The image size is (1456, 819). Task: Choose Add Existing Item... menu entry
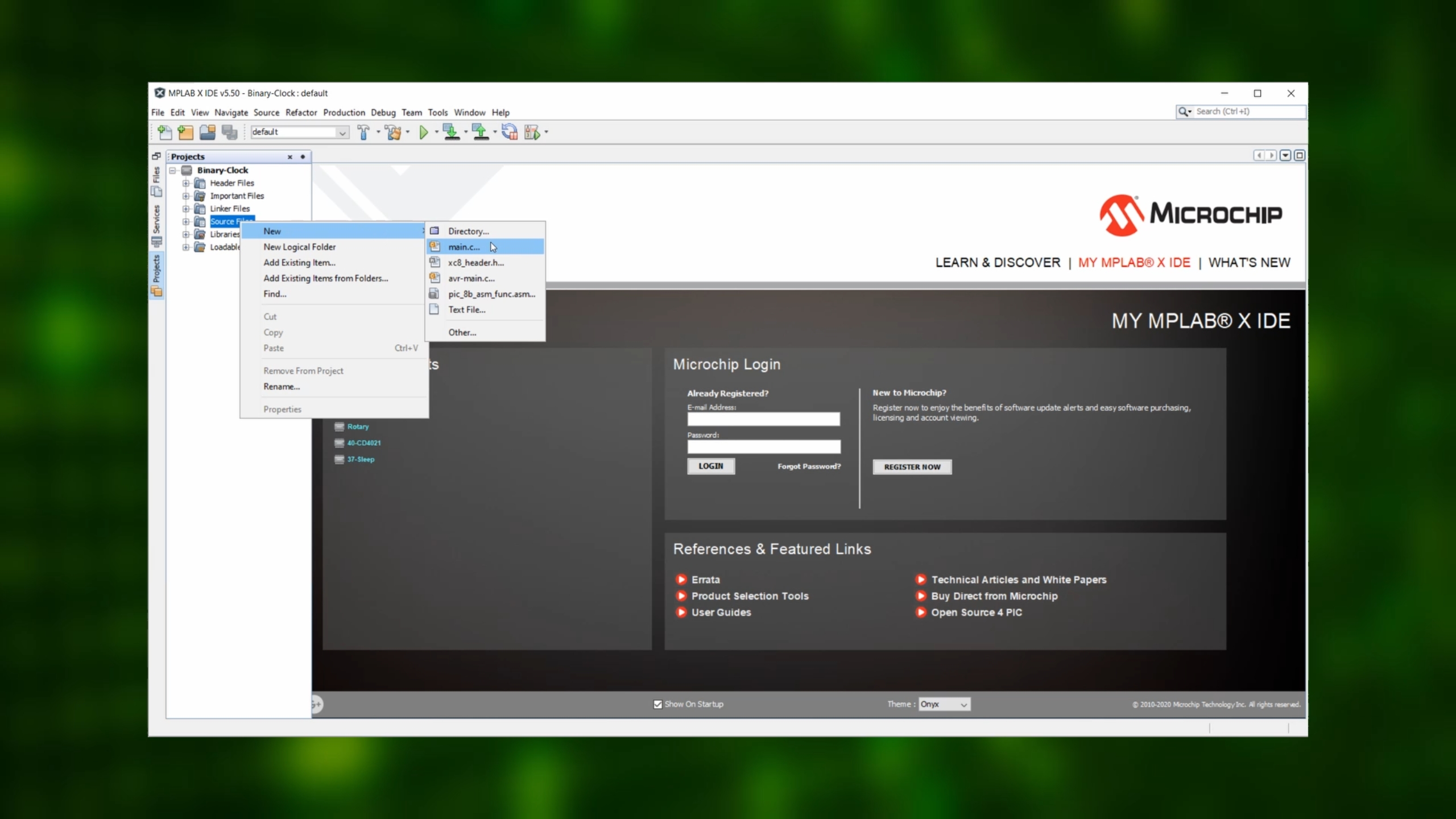click(x=299, y=263)
